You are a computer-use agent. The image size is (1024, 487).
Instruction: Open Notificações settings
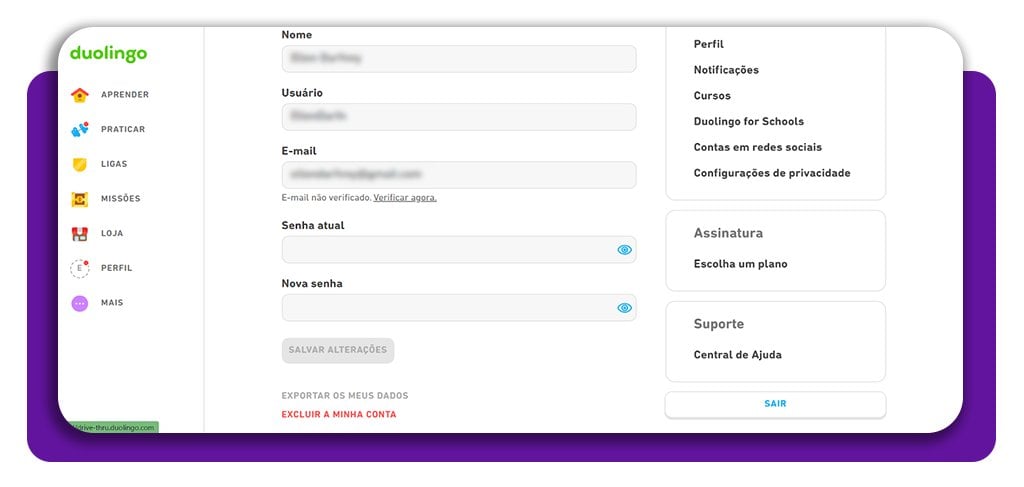pos(726,70)
